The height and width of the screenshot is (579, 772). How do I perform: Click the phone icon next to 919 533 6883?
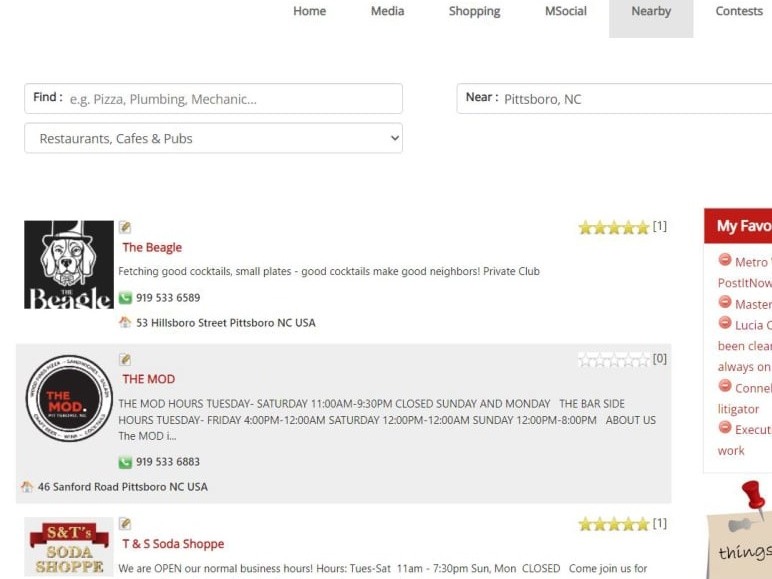point(125,462)
